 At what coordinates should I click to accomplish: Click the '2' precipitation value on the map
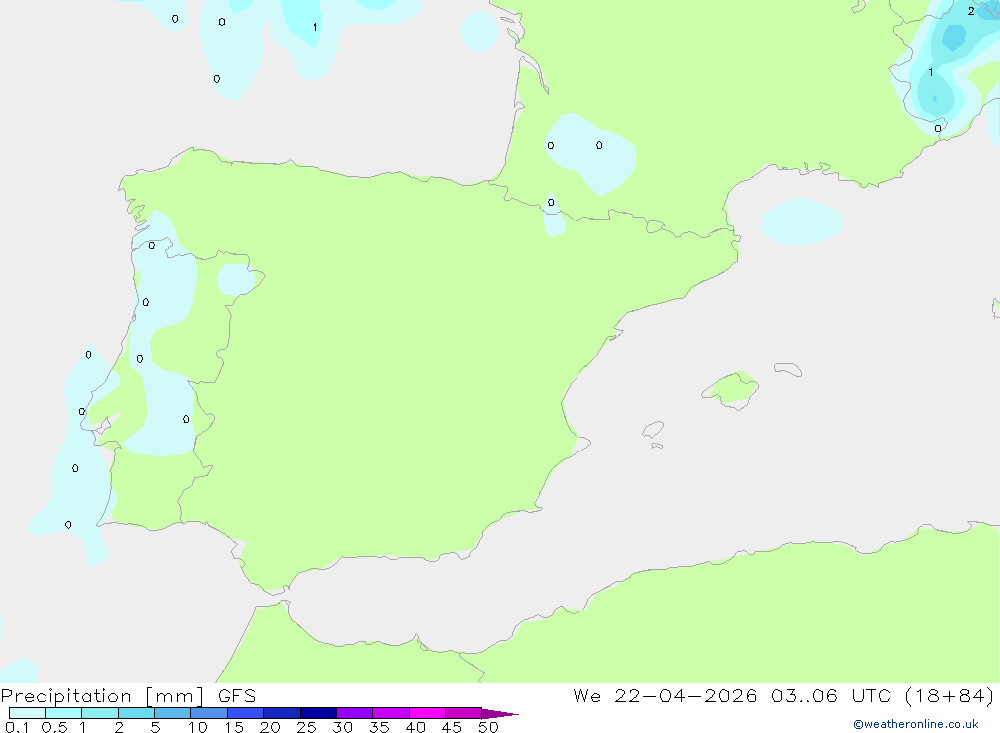click(x=971, y=11)
